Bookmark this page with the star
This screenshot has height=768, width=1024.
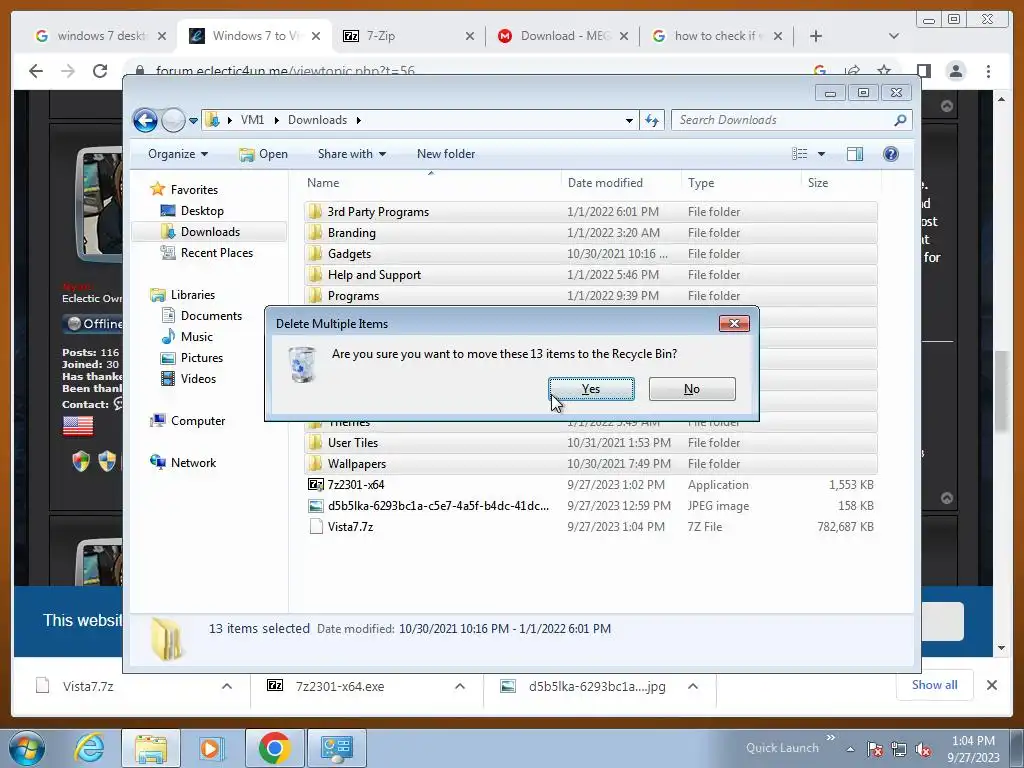(884, 71)
